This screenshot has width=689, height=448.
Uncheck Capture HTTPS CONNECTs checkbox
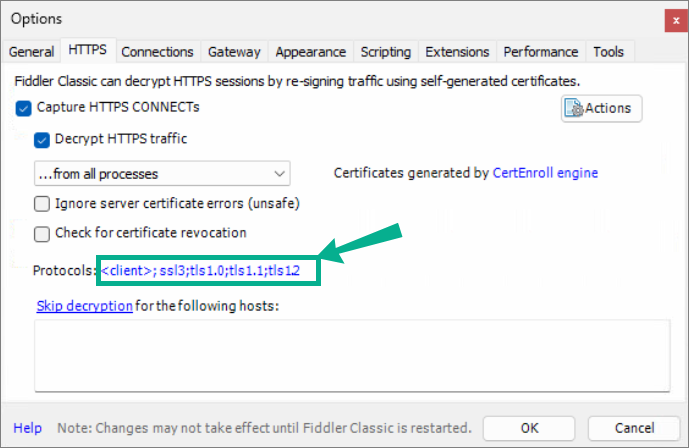23,108
